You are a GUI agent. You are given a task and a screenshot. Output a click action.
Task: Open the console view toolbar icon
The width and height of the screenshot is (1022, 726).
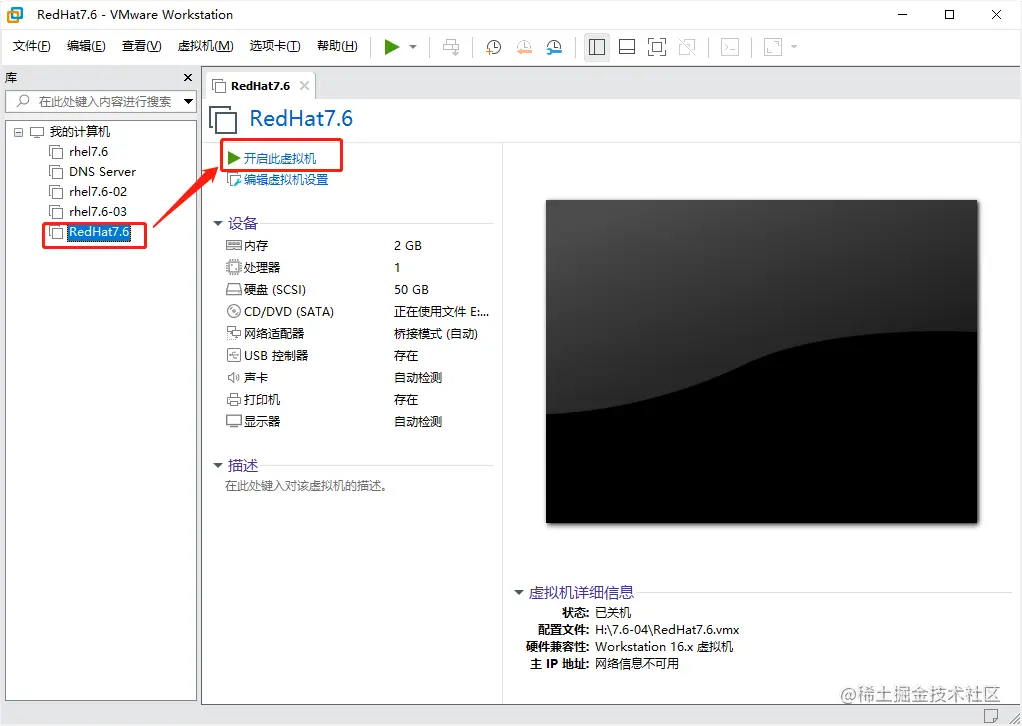click(x=730, y=47)
